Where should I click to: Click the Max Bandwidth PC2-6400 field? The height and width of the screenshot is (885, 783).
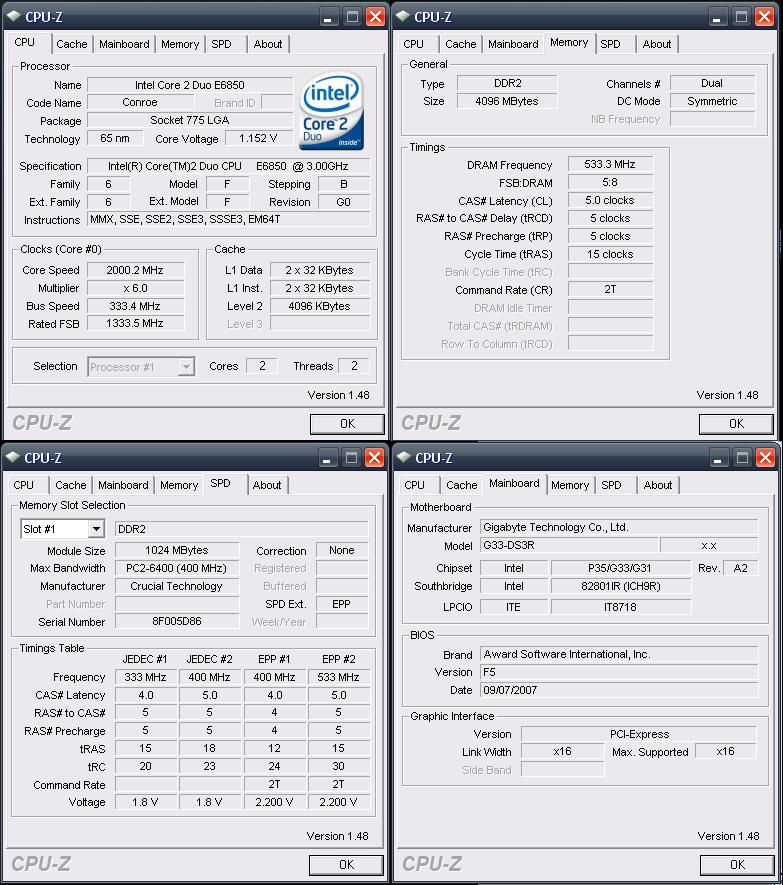point(177,568)
